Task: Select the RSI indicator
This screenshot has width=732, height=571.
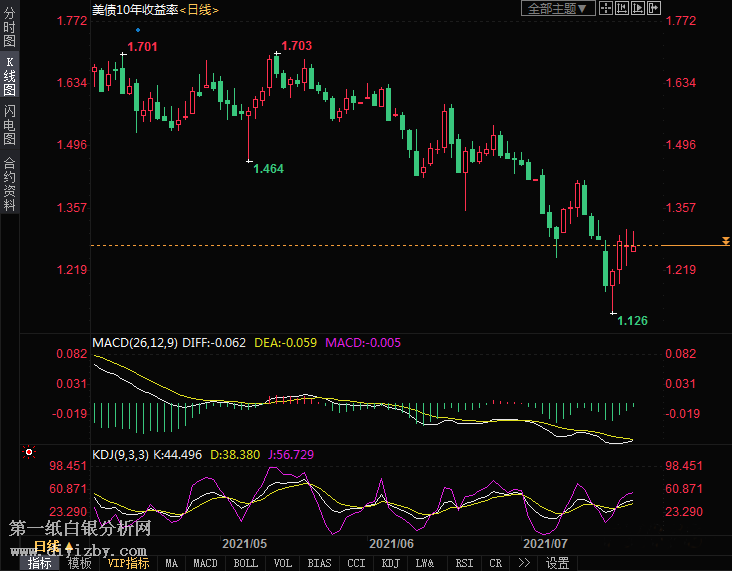Action: pyautogui.click(x=464, y=563)
